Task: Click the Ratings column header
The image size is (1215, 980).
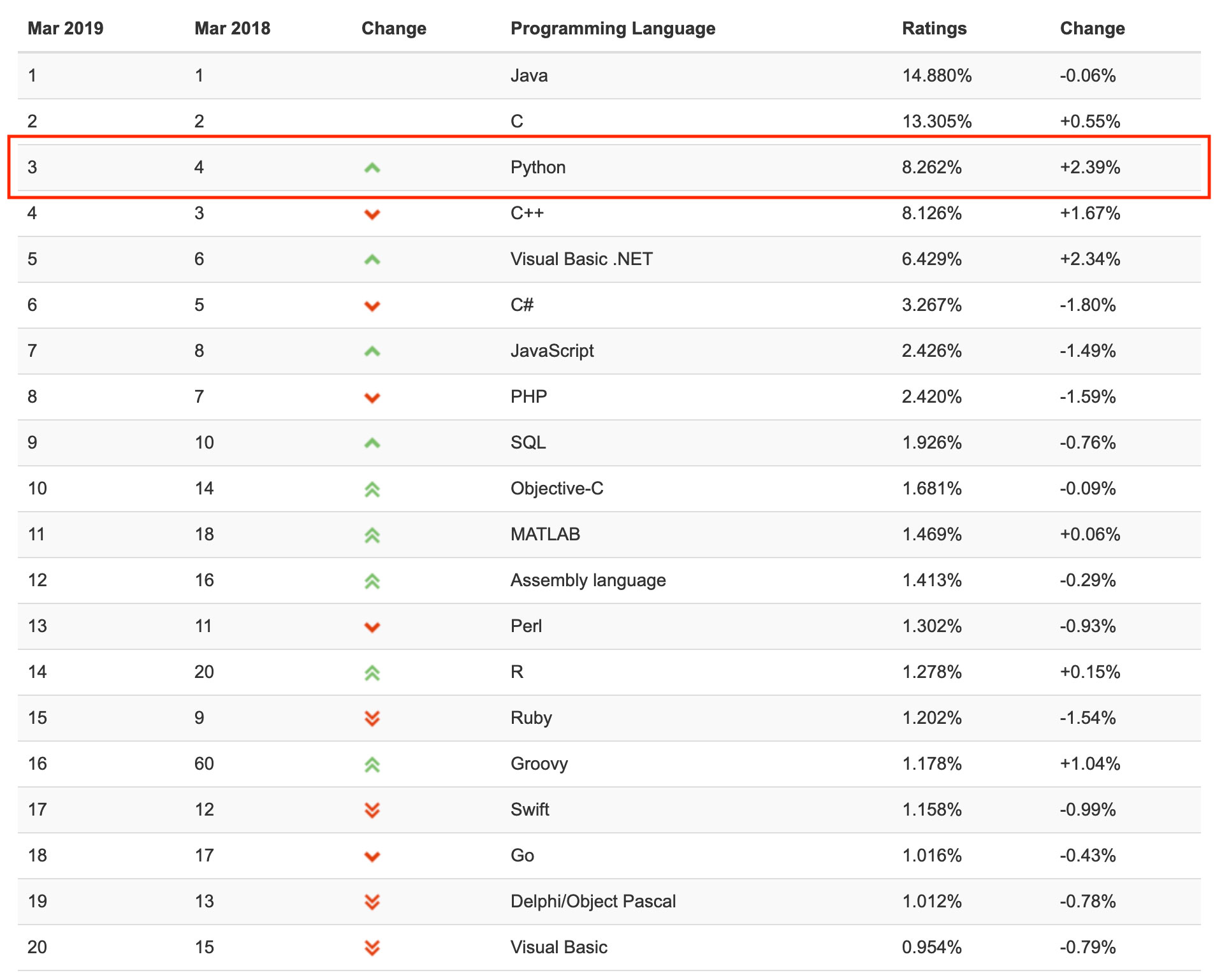Action: (934, 29)
